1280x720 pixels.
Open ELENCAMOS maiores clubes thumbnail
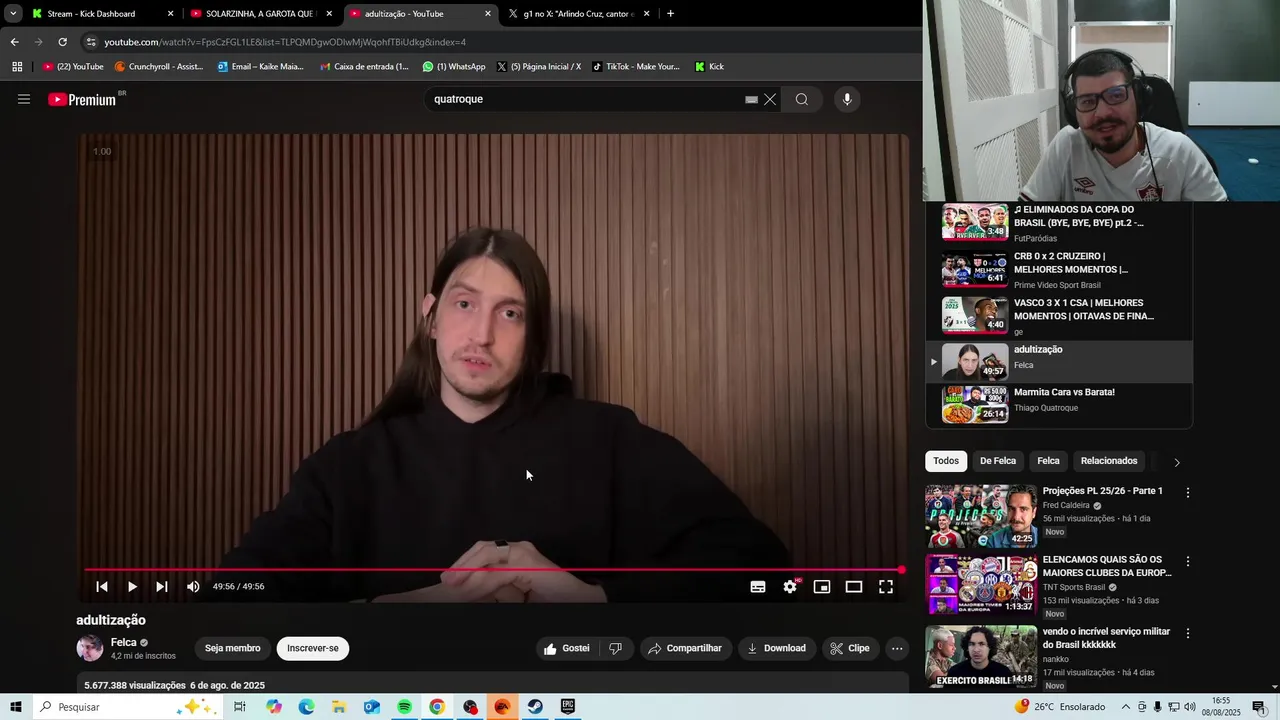[981, 585]
